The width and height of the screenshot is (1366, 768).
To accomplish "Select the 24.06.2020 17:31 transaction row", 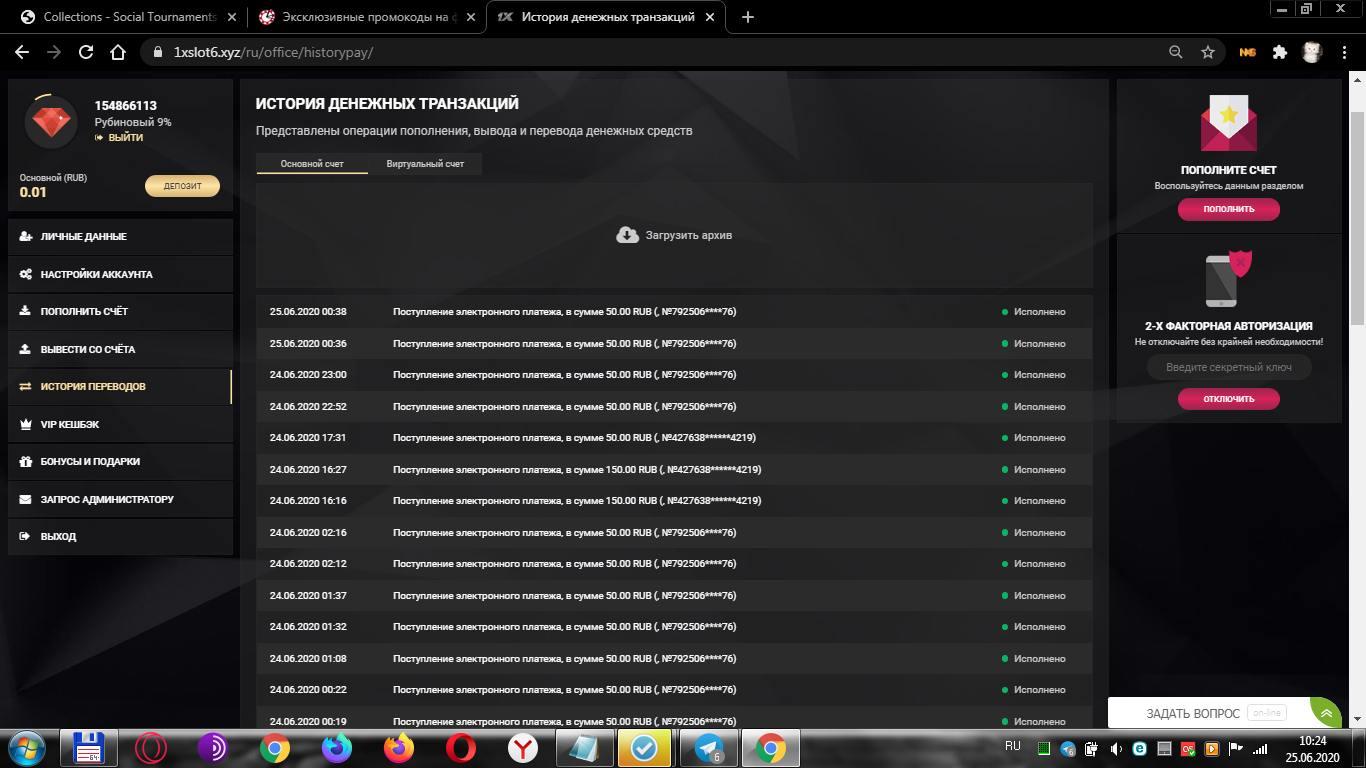I will 674,438.
